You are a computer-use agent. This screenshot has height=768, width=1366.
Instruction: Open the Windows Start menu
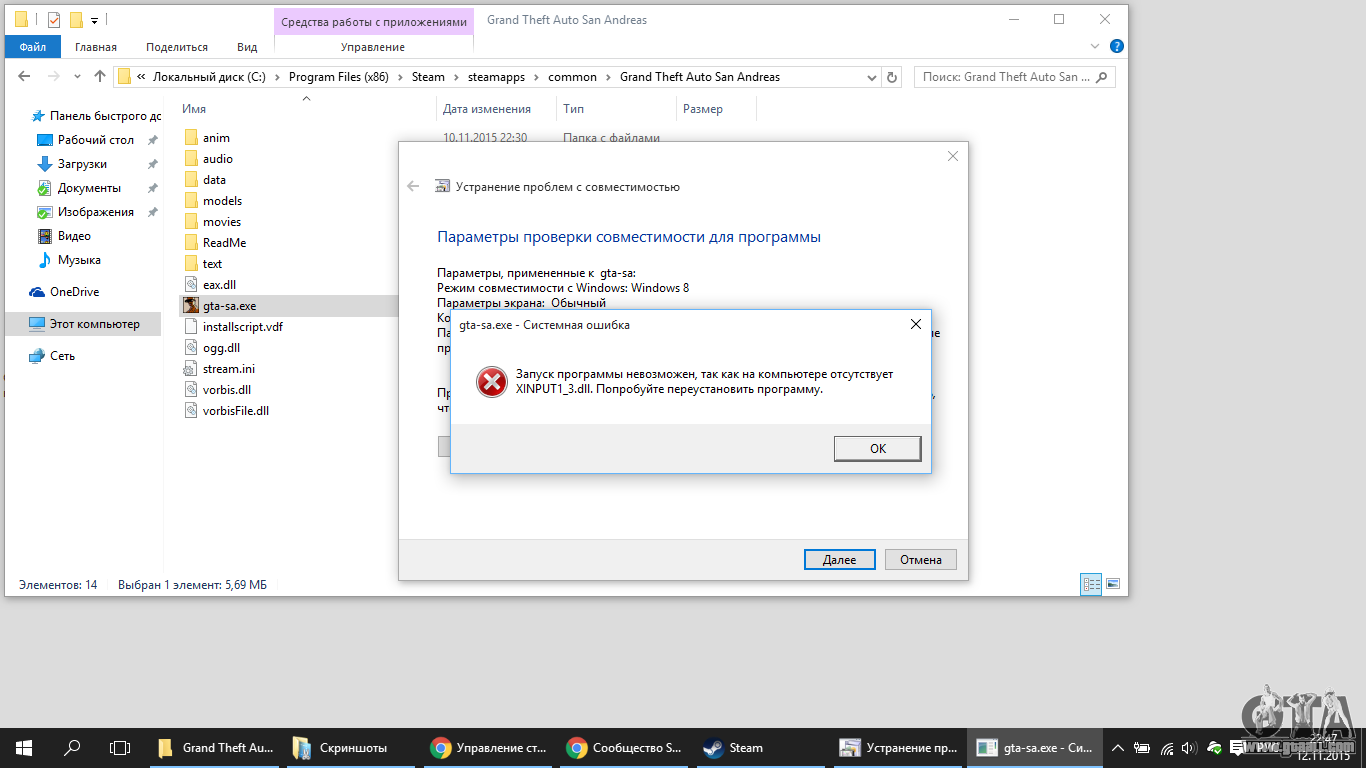pos(24,747)
